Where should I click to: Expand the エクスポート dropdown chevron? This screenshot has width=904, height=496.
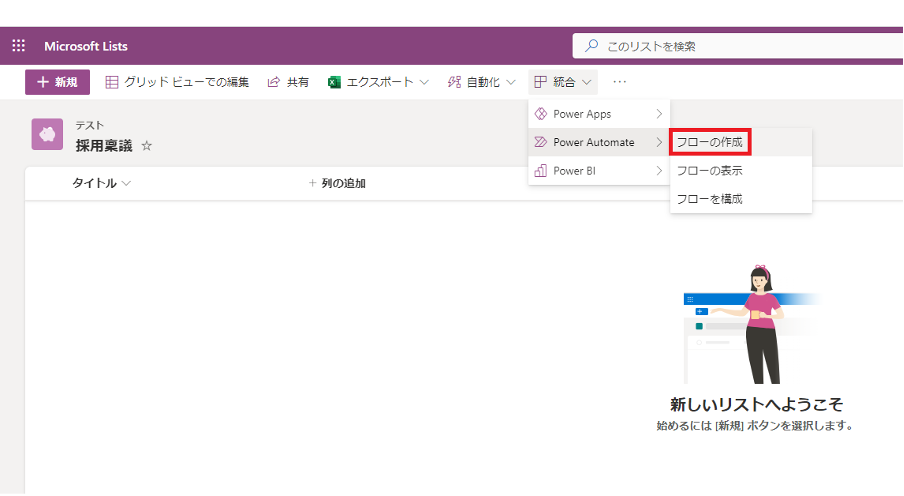tap(424, 82)
